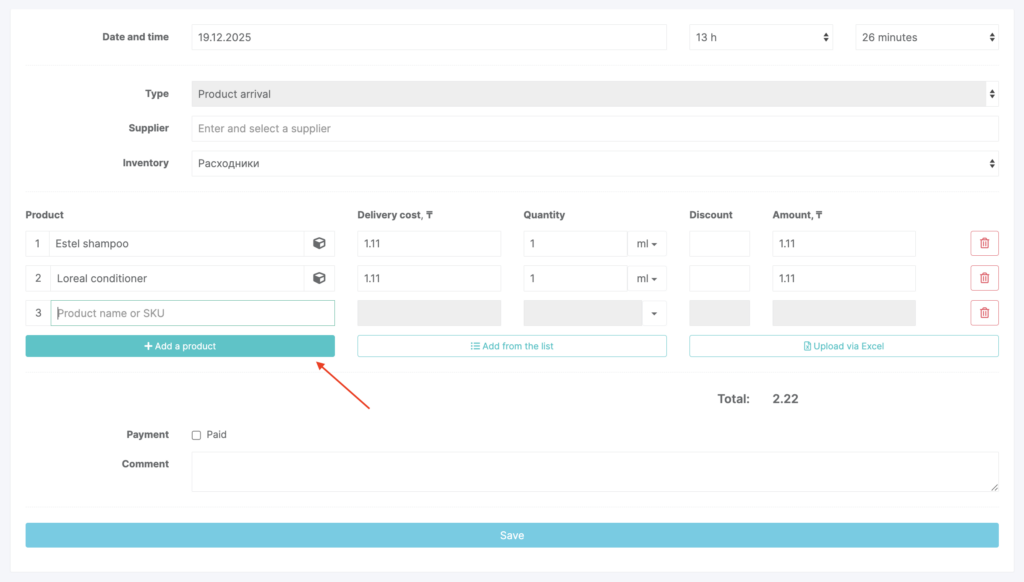Delete the Estel shampoo row with trash icon
This screenshot has height=582, width=1024.
pyautogui.click(x=984, y=243)
